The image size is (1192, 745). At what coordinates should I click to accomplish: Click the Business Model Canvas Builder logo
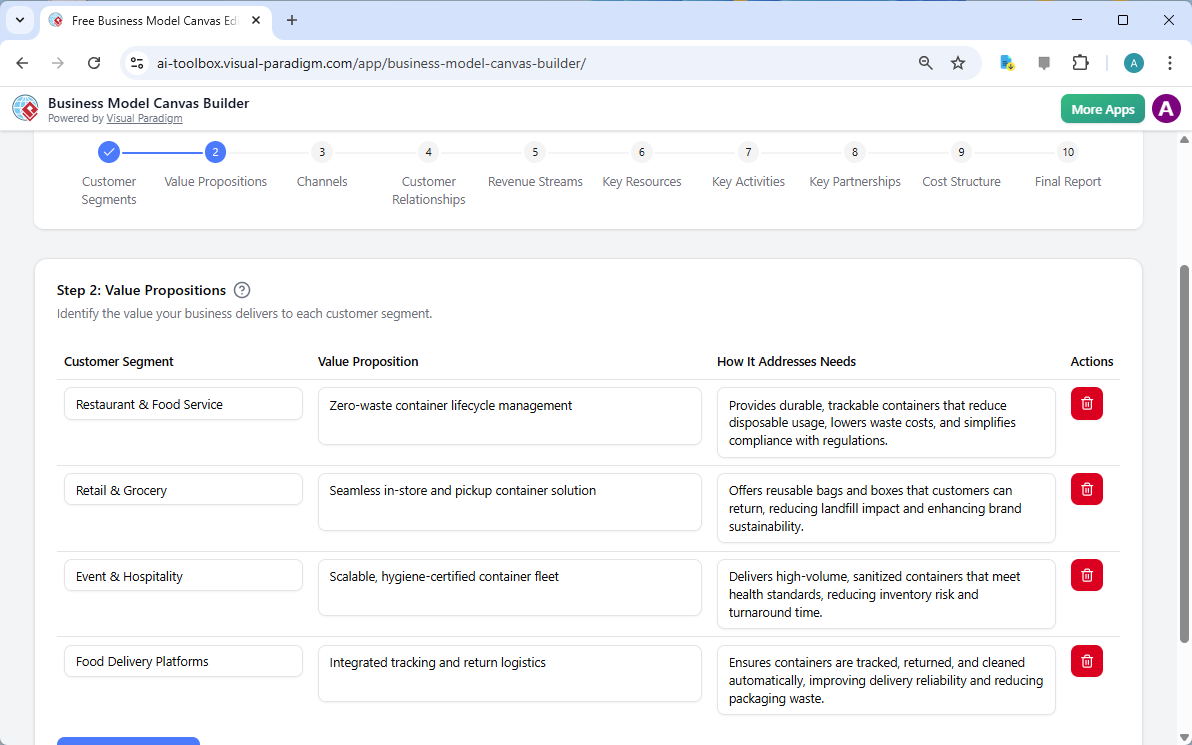(25, 108)
